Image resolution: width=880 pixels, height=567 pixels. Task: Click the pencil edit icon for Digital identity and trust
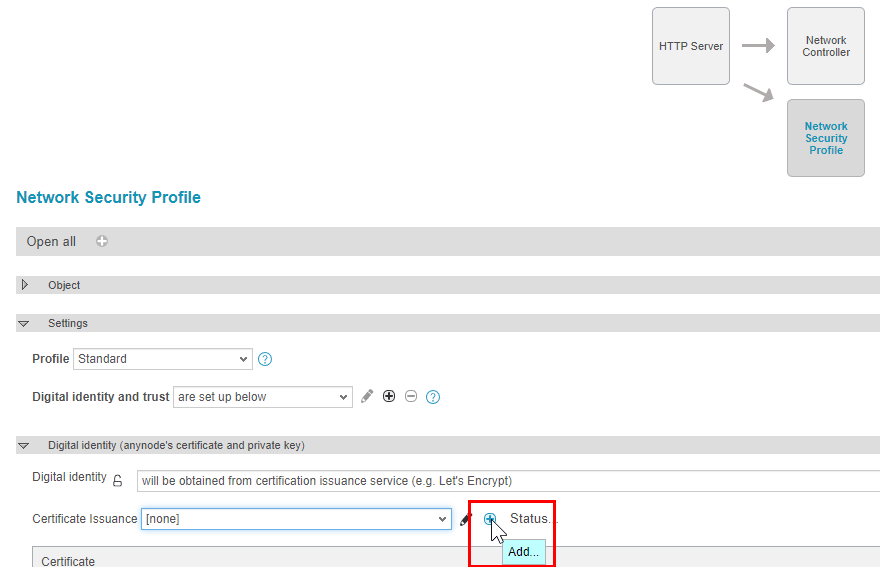pos(367,397)
